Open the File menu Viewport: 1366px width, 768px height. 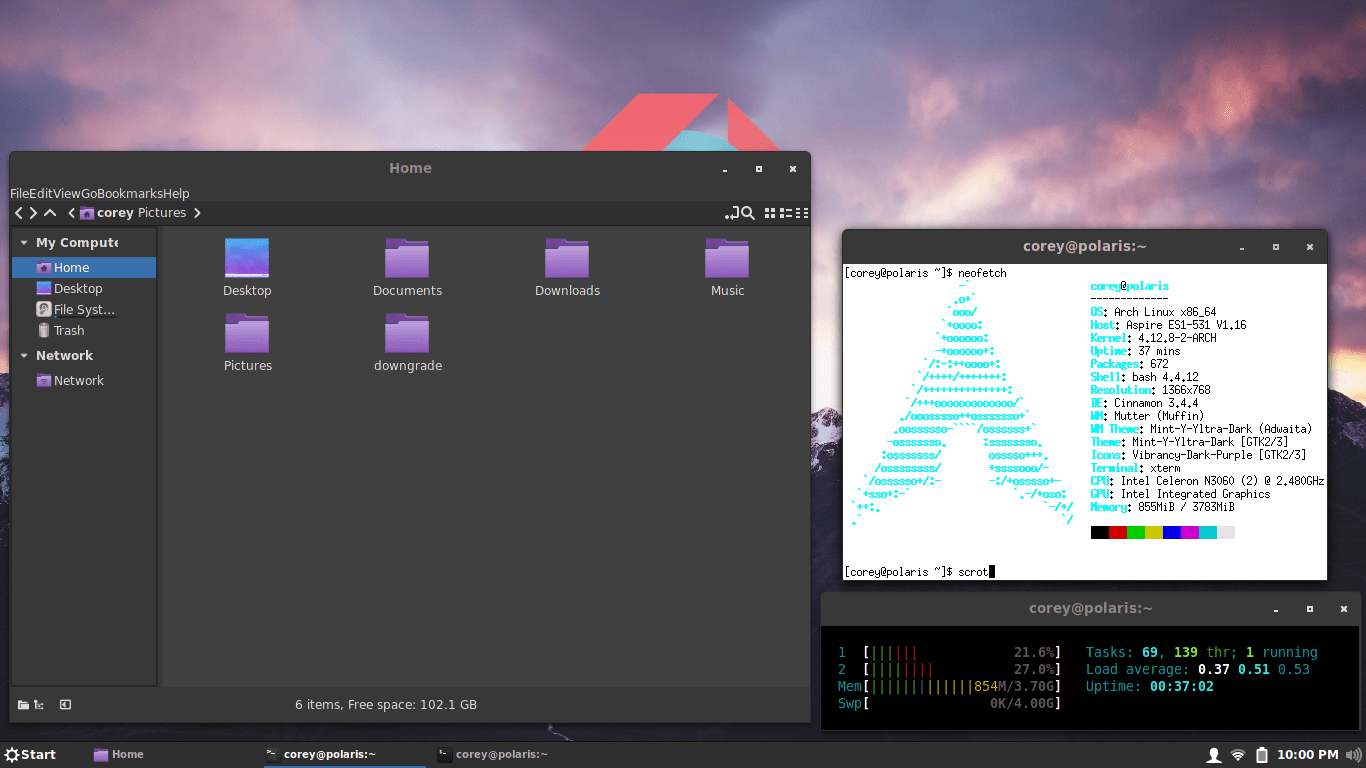click(19, 194)
